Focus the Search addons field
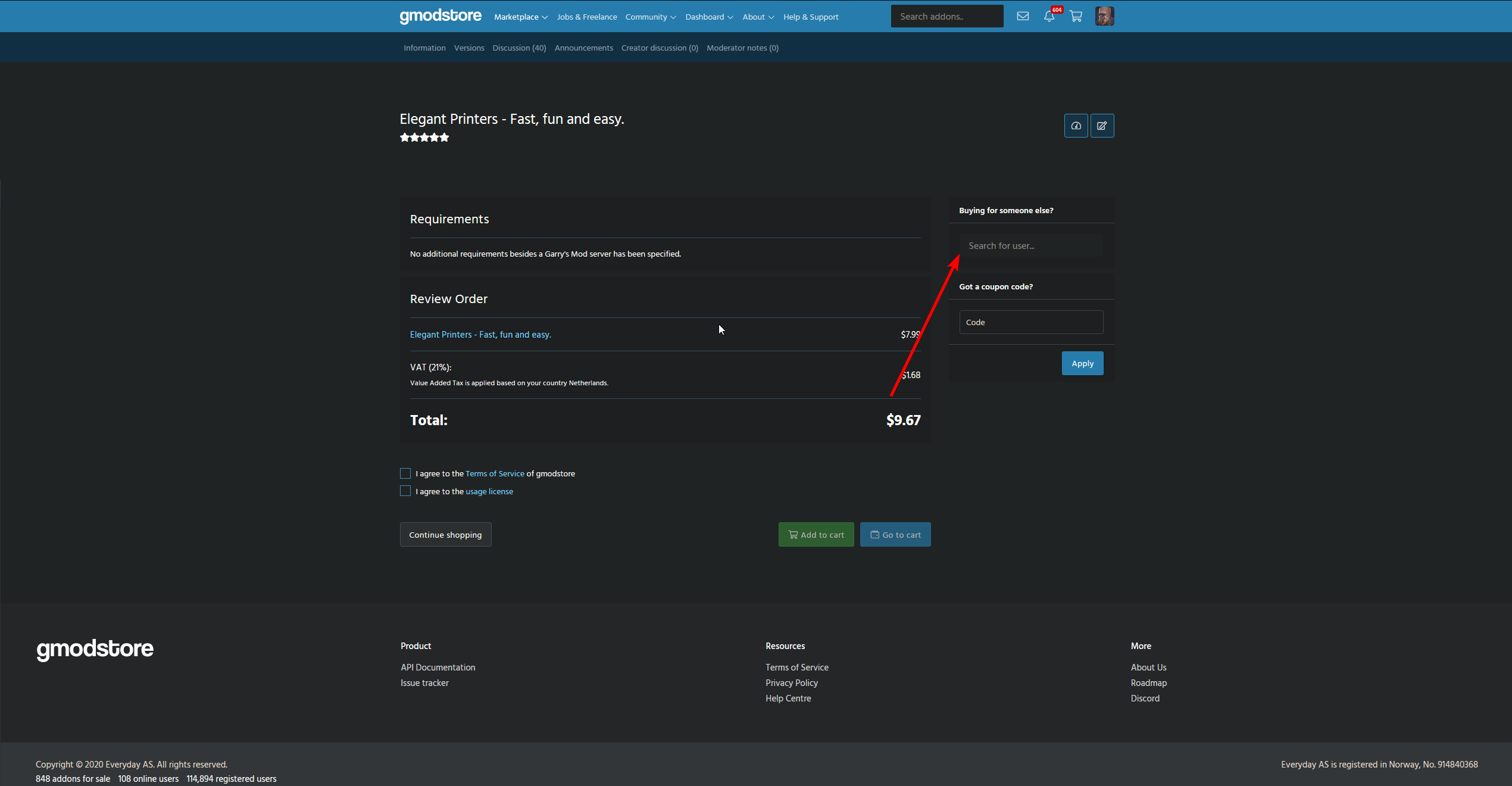Viewport: 1512px width, 786px height. click(946, 16)
